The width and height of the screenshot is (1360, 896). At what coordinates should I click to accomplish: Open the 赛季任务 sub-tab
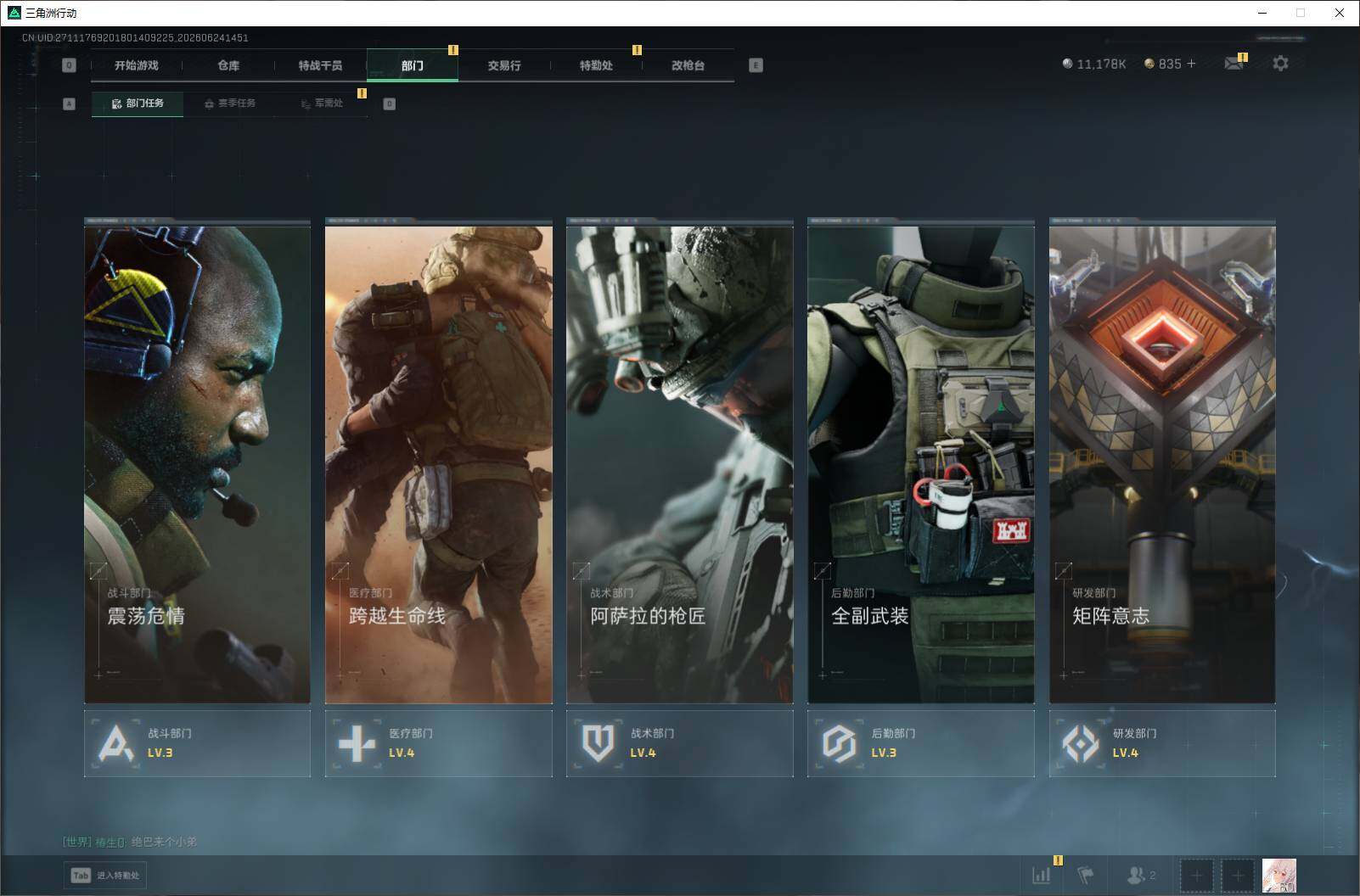point(229,104)
